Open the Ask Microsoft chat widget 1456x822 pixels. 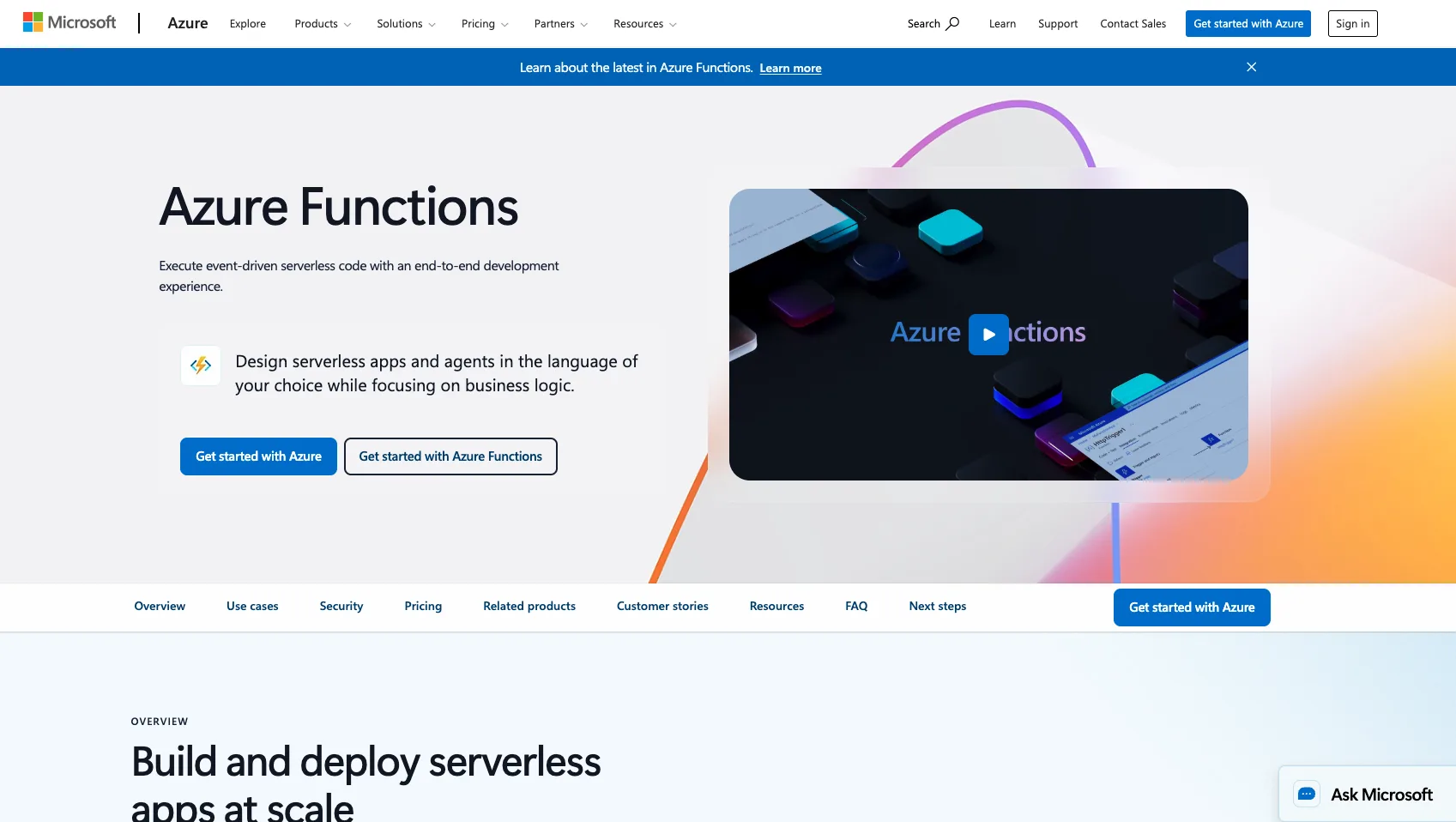click(x=1367, y=794)
